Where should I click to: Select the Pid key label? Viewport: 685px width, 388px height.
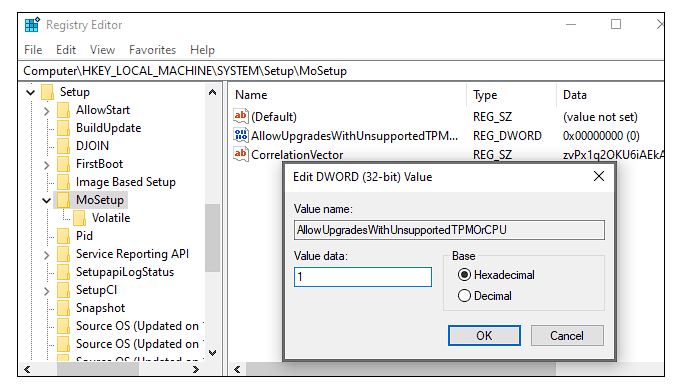(x=84, y=236)
